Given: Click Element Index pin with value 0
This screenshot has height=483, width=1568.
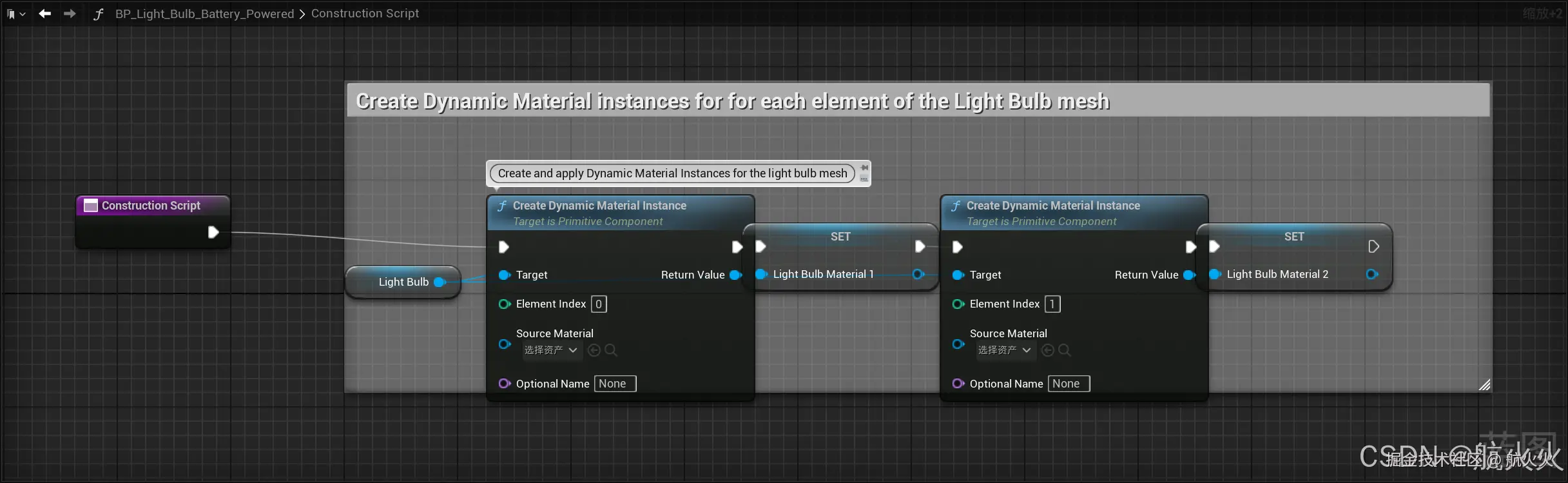Looking at the screenshot, I should [x=505, y=304].
